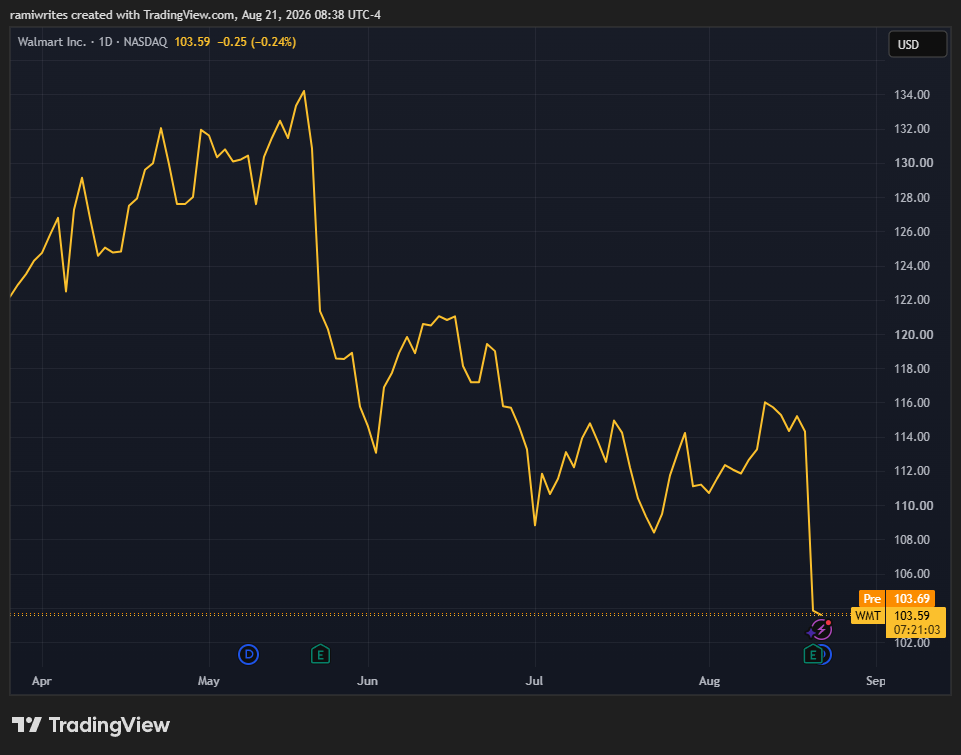
Task: Click the 102.00 price scale label
Action: [911, 642]
